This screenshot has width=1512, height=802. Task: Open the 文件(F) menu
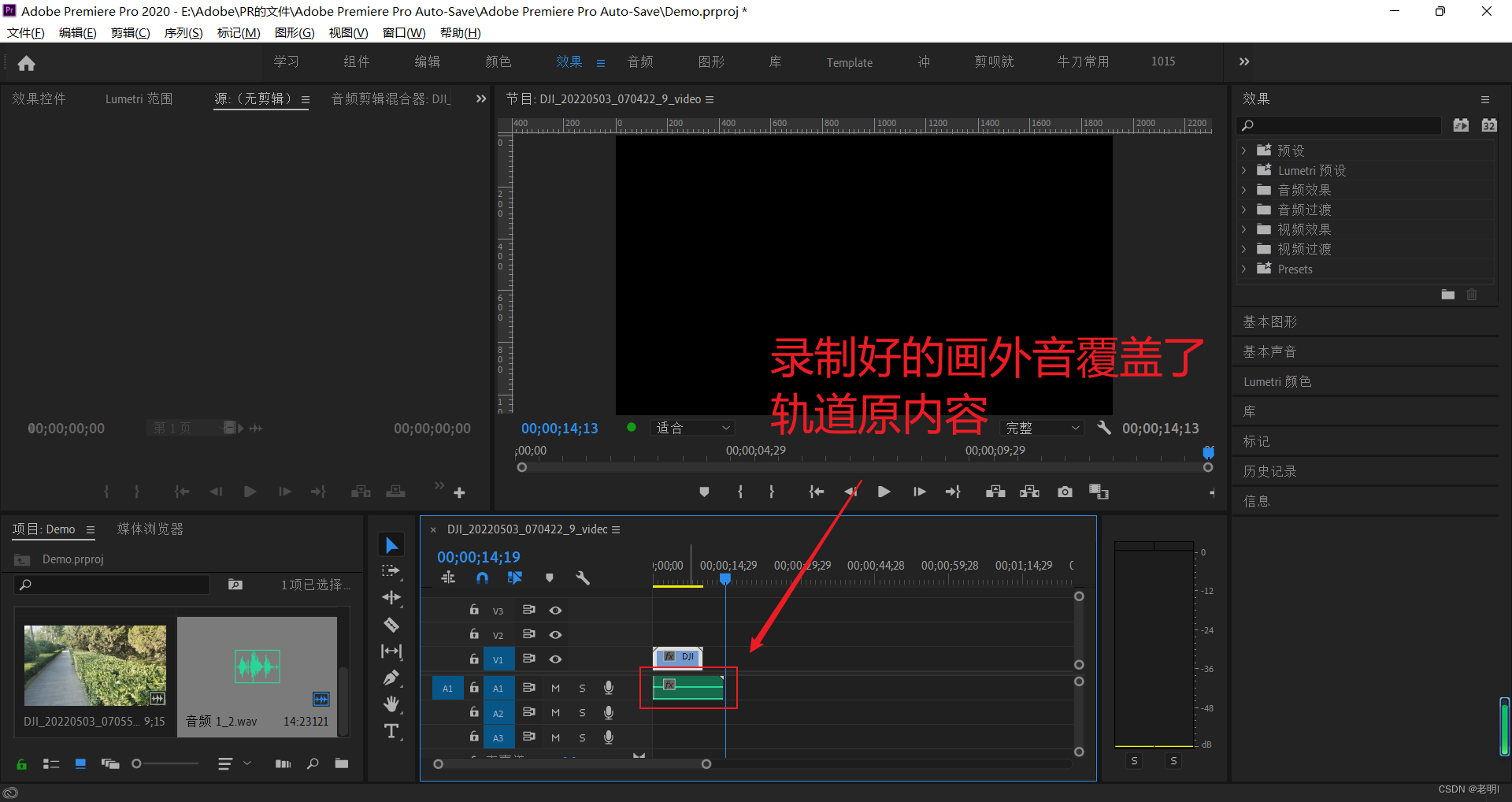(x=26, y=32)
